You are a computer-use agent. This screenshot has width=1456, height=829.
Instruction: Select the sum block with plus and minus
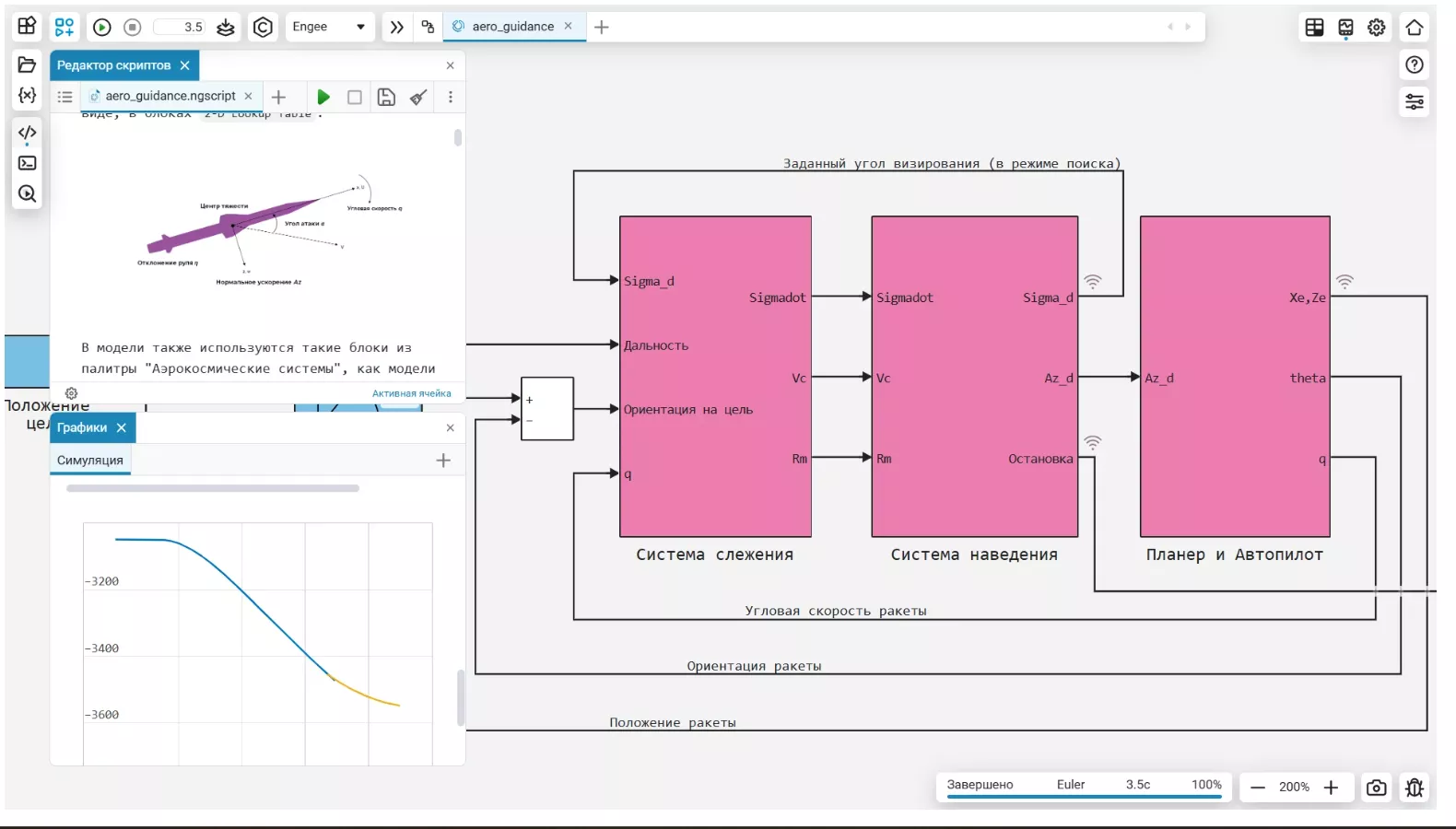[x=547, y=408]
